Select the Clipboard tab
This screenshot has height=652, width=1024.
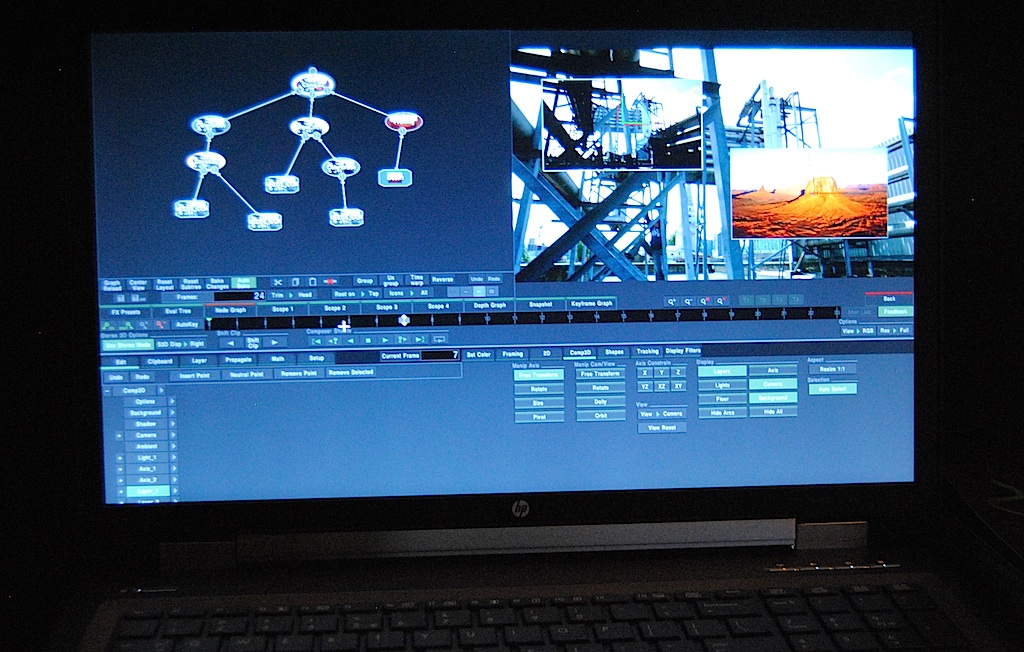tap(160, 361)
